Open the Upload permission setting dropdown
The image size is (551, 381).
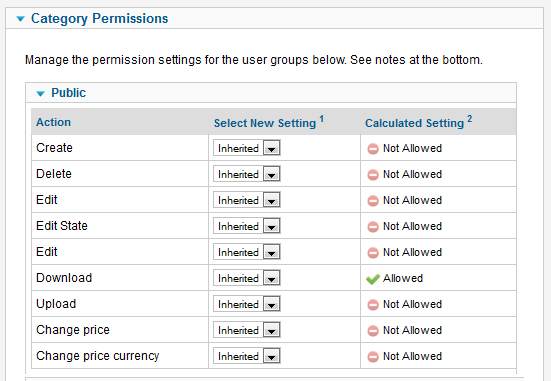pos(247,304)
